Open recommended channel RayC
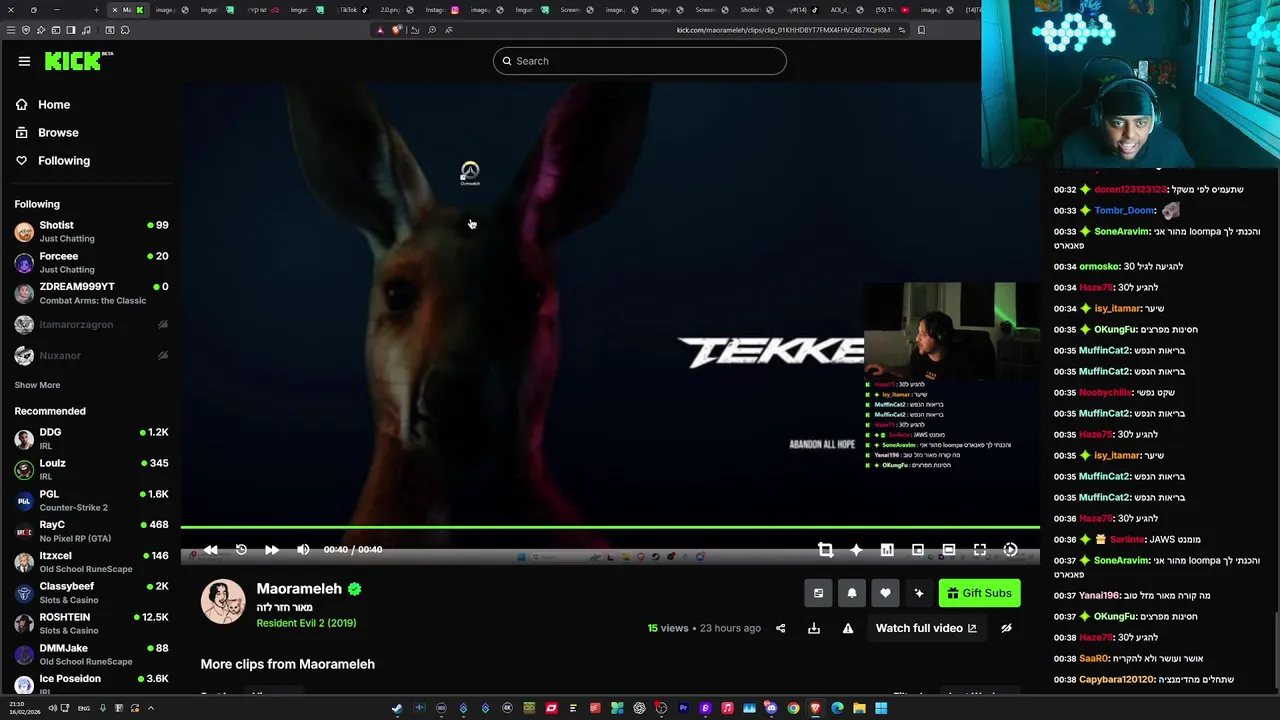The width and height of the screenshot is (1280, 720). 91,531
